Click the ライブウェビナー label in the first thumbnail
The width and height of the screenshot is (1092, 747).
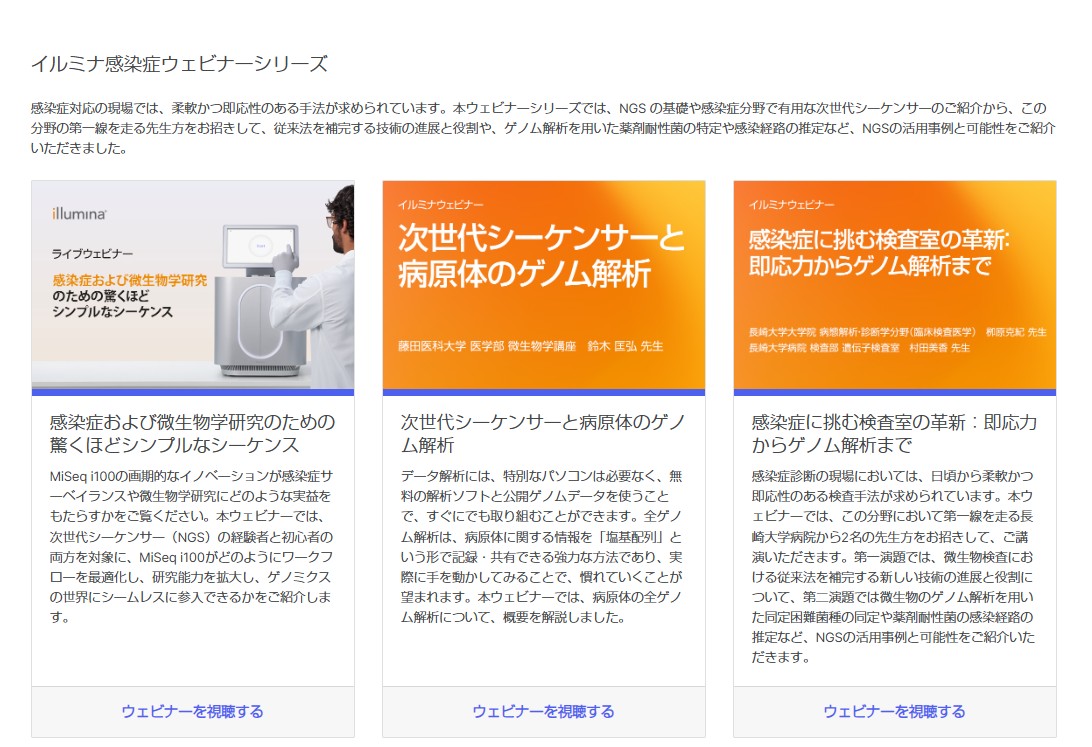(92, 254)
